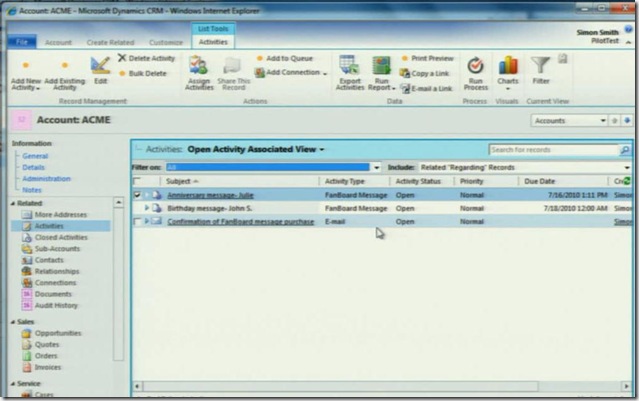639x401 pixels.
Task: Switch to the Create Related tab
Action: click(x=110, y=42)
